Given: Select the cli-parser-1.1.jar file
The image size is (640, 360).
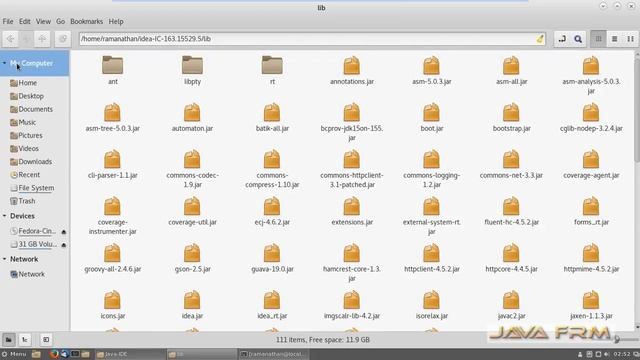Looking at the screenshot, I should coord(113,164).
